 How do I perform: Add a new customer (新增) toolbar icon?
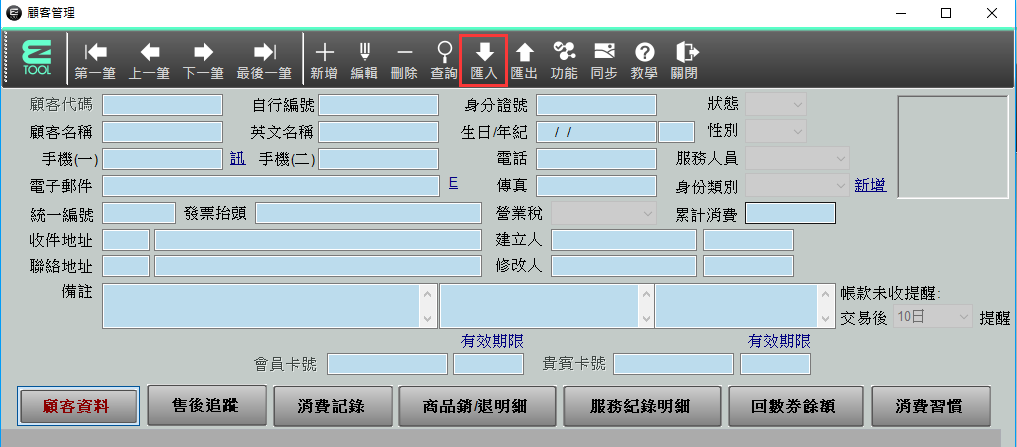pos(324,61)
